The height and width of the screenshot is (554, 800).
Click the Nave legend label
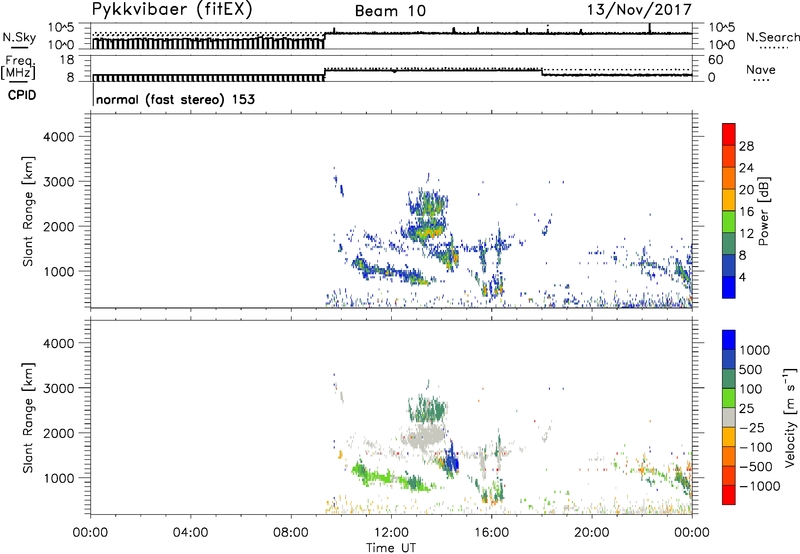point(761,69)
